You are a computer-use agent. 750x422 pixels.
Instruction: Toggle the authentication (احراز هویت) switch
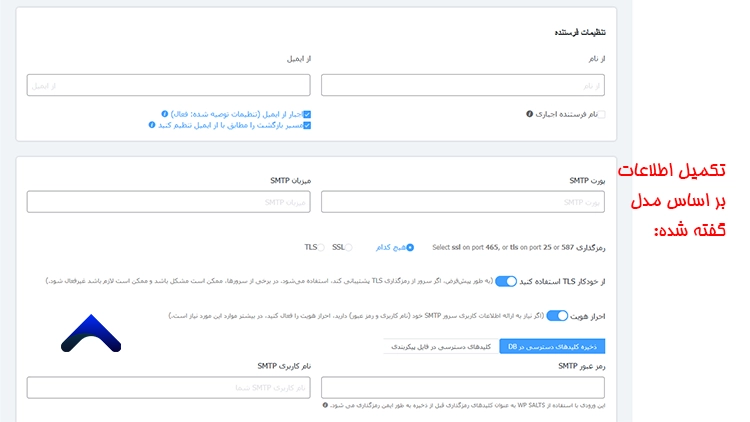pos(557,316)
